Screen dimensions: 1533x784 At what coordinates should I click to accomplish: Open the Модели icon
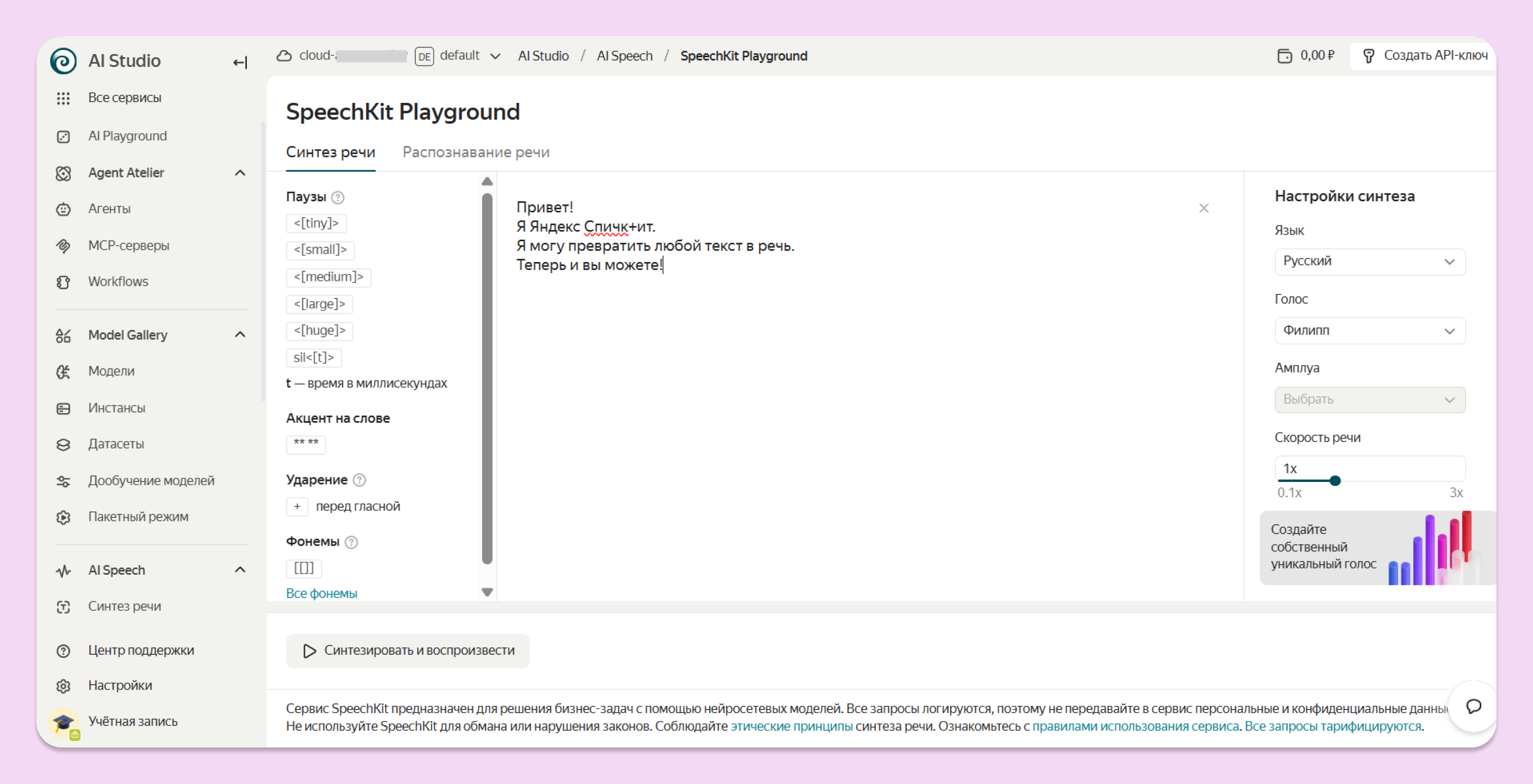click(x=63, y=372)
